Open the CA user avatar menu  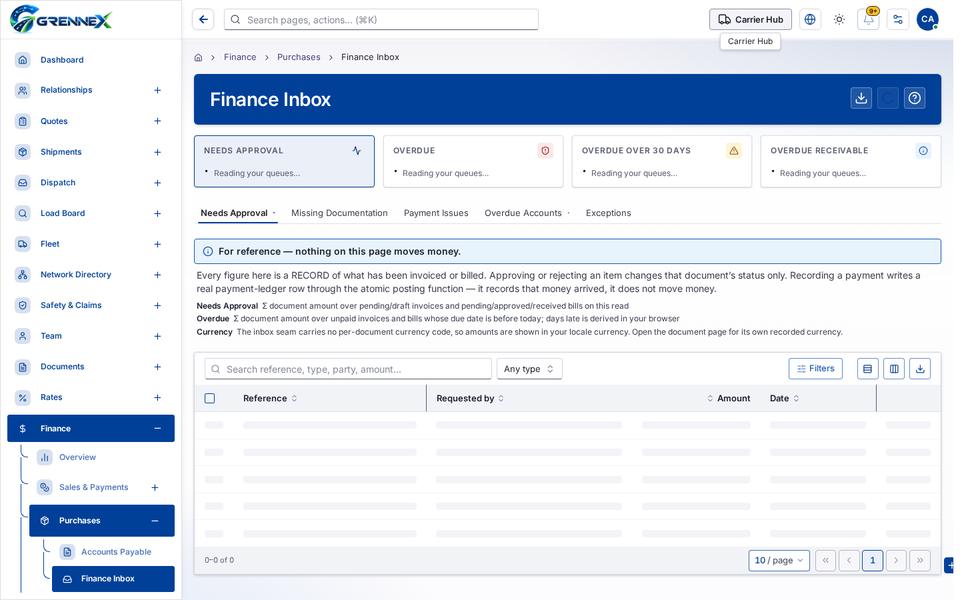point(927,20)
